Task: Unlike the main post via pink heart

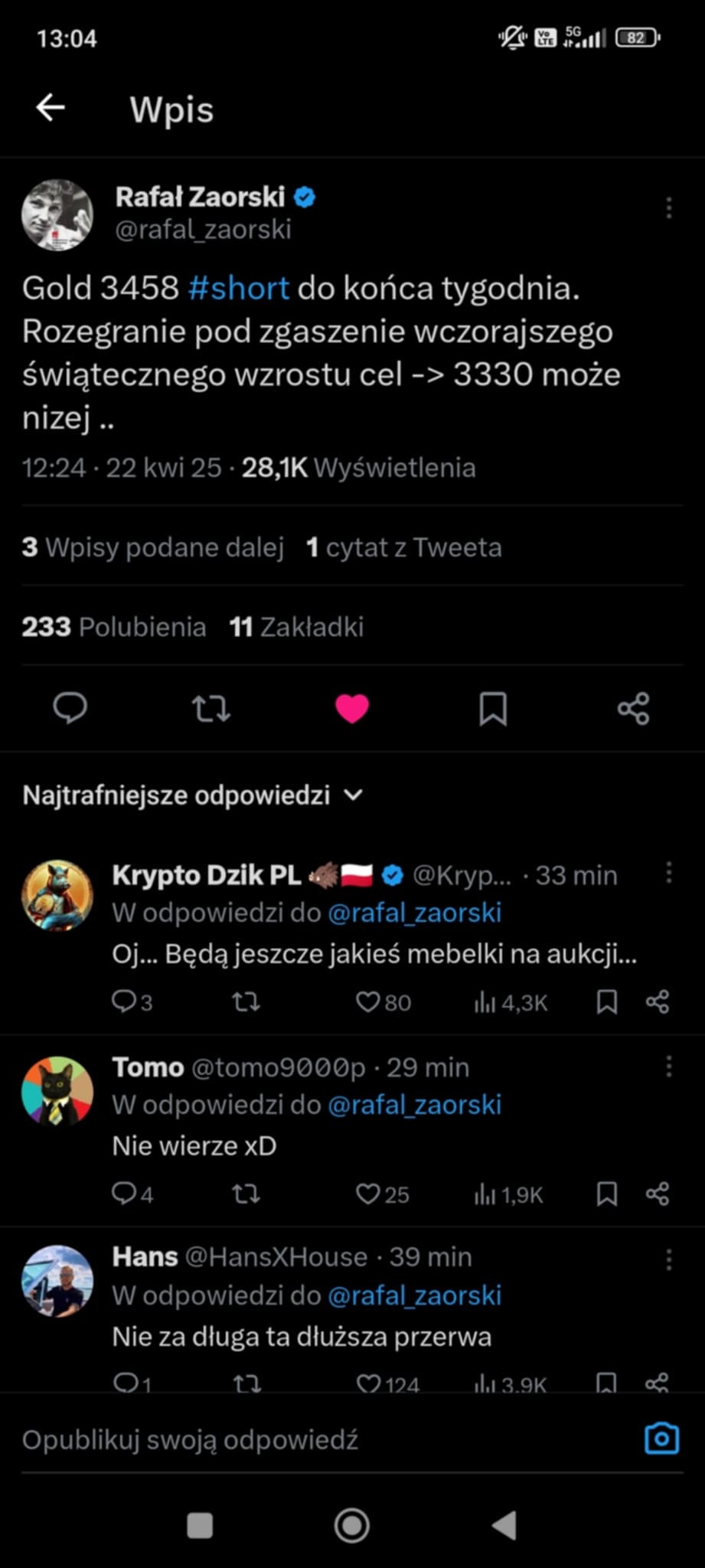Action: (352, 708)
